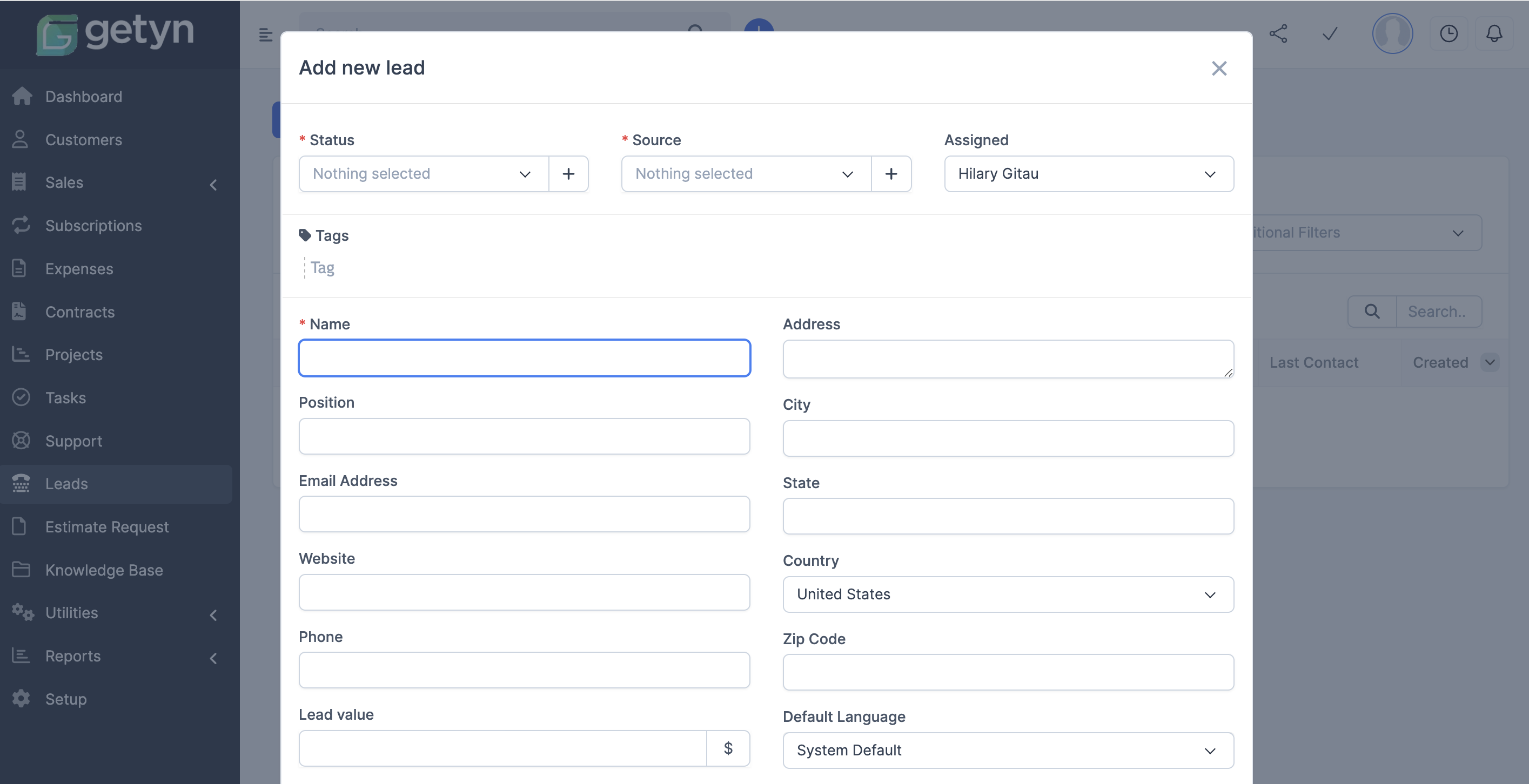This screenshot has height=784, width=1529.
Task: Open the Status dropdown
Action: (x=423, y=174)
